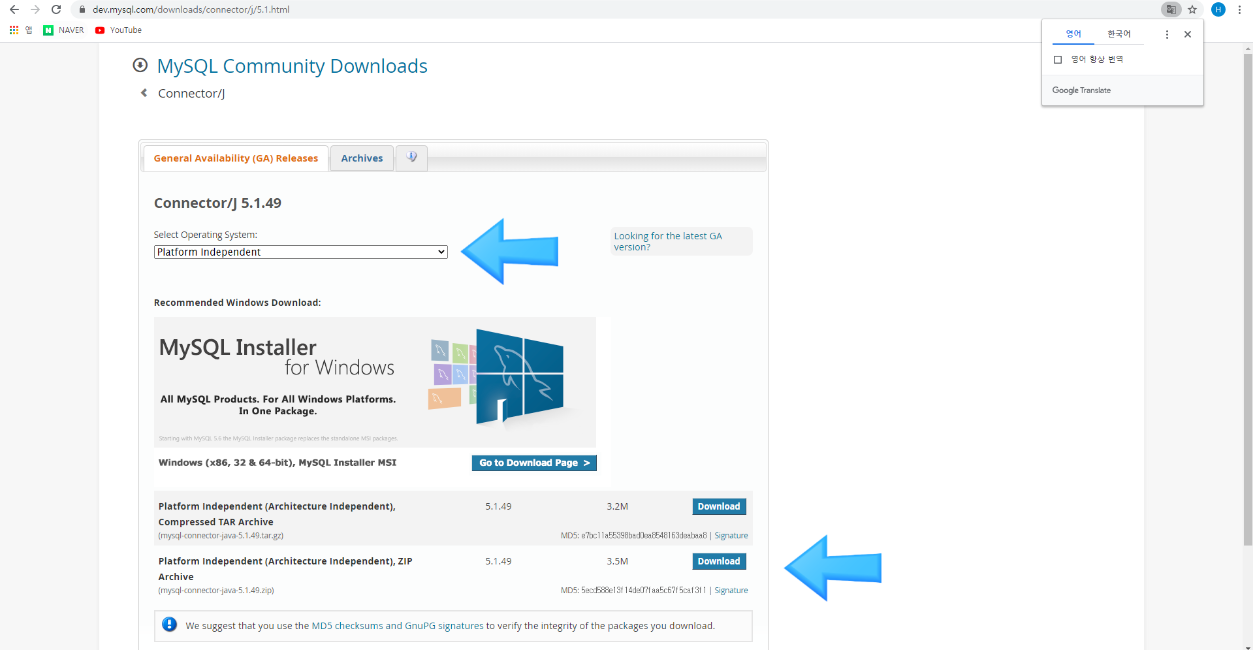1253x650 pixels.
Task: Open translate popup options (three dots)
Action: (x=1166, y=34)
